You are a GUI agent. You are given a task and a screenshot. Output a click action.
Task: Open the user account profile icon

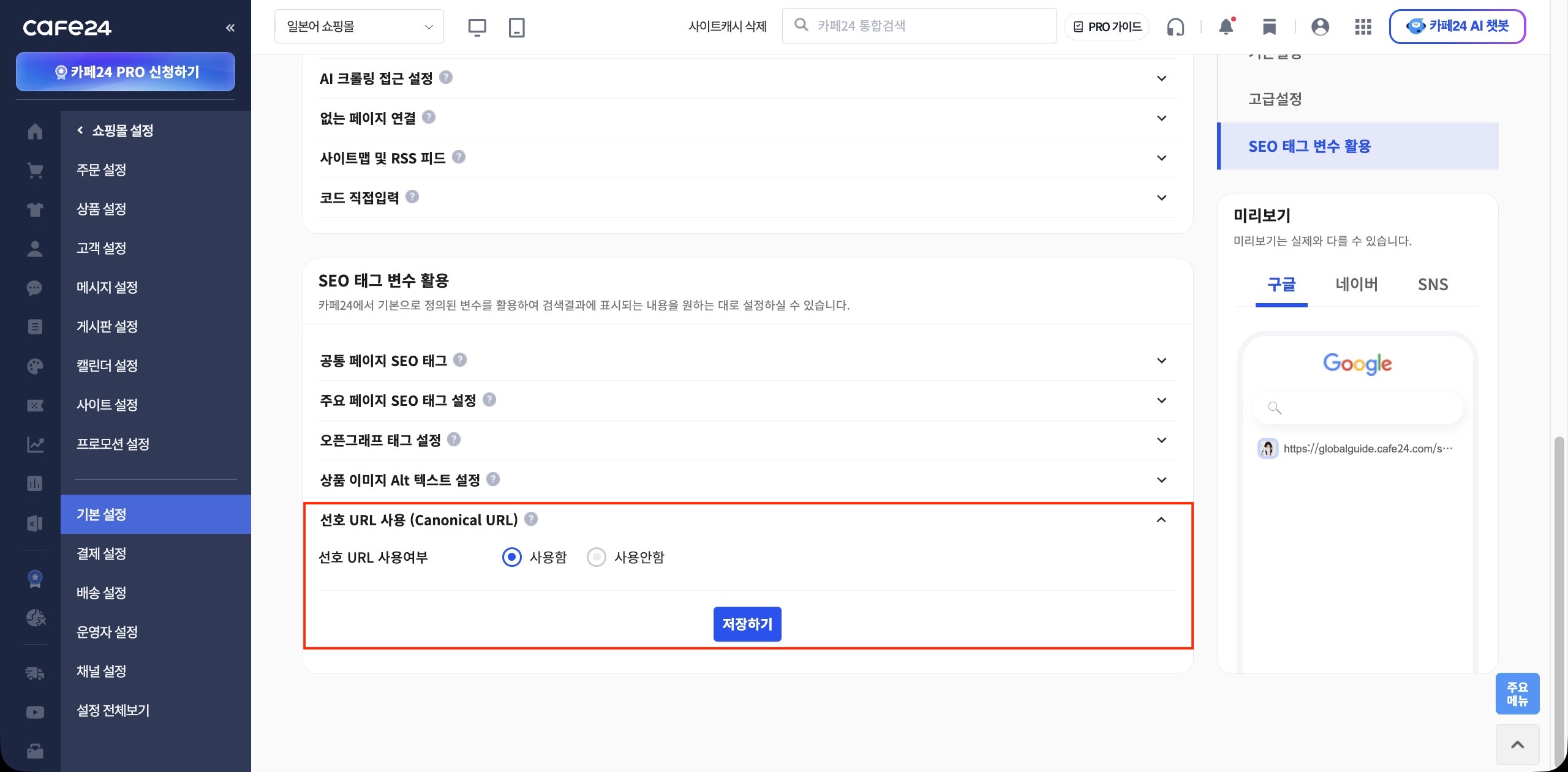[1320, 27]
